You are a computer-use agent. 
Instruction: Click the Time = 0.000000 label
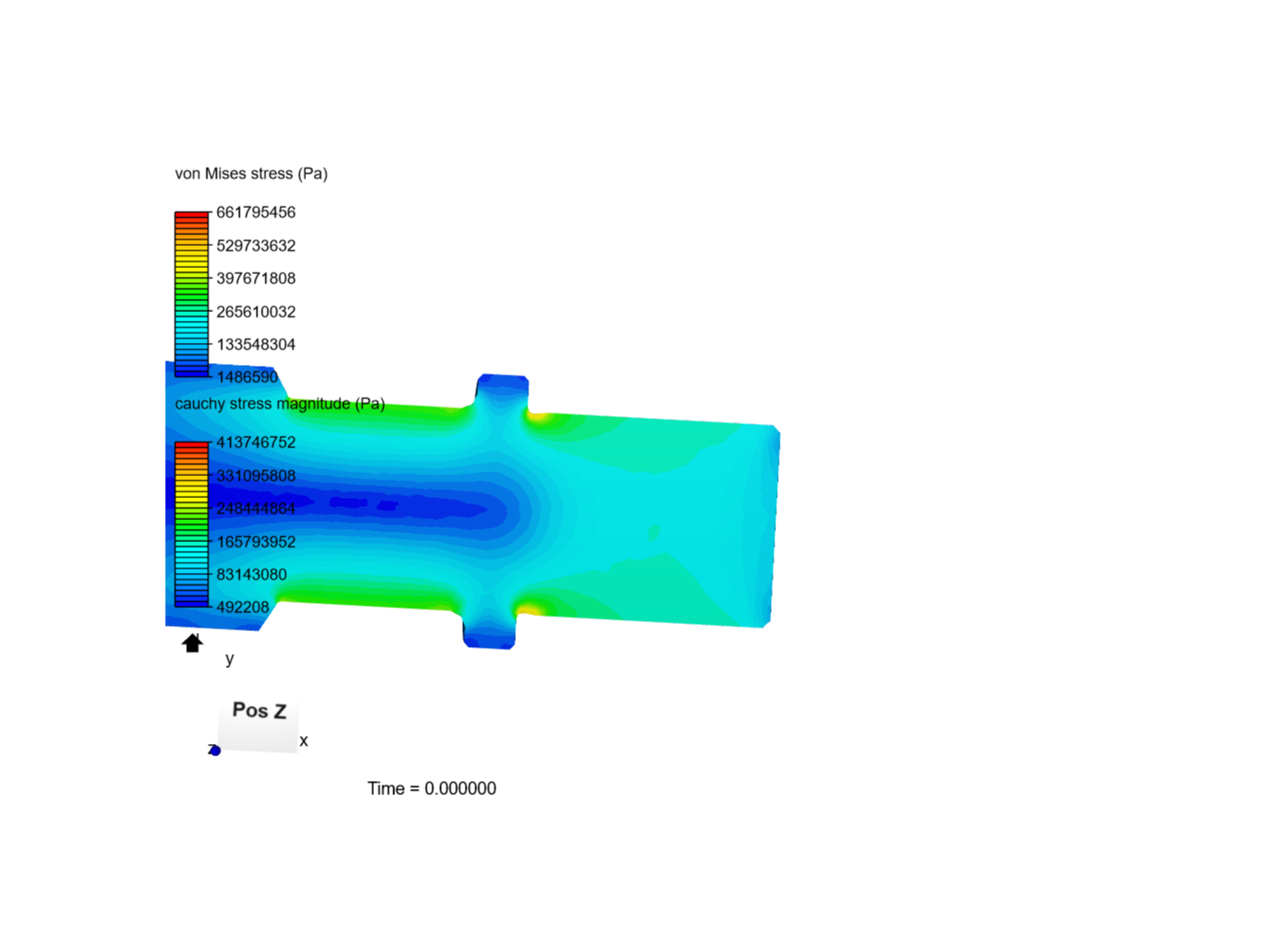(432, 789)
